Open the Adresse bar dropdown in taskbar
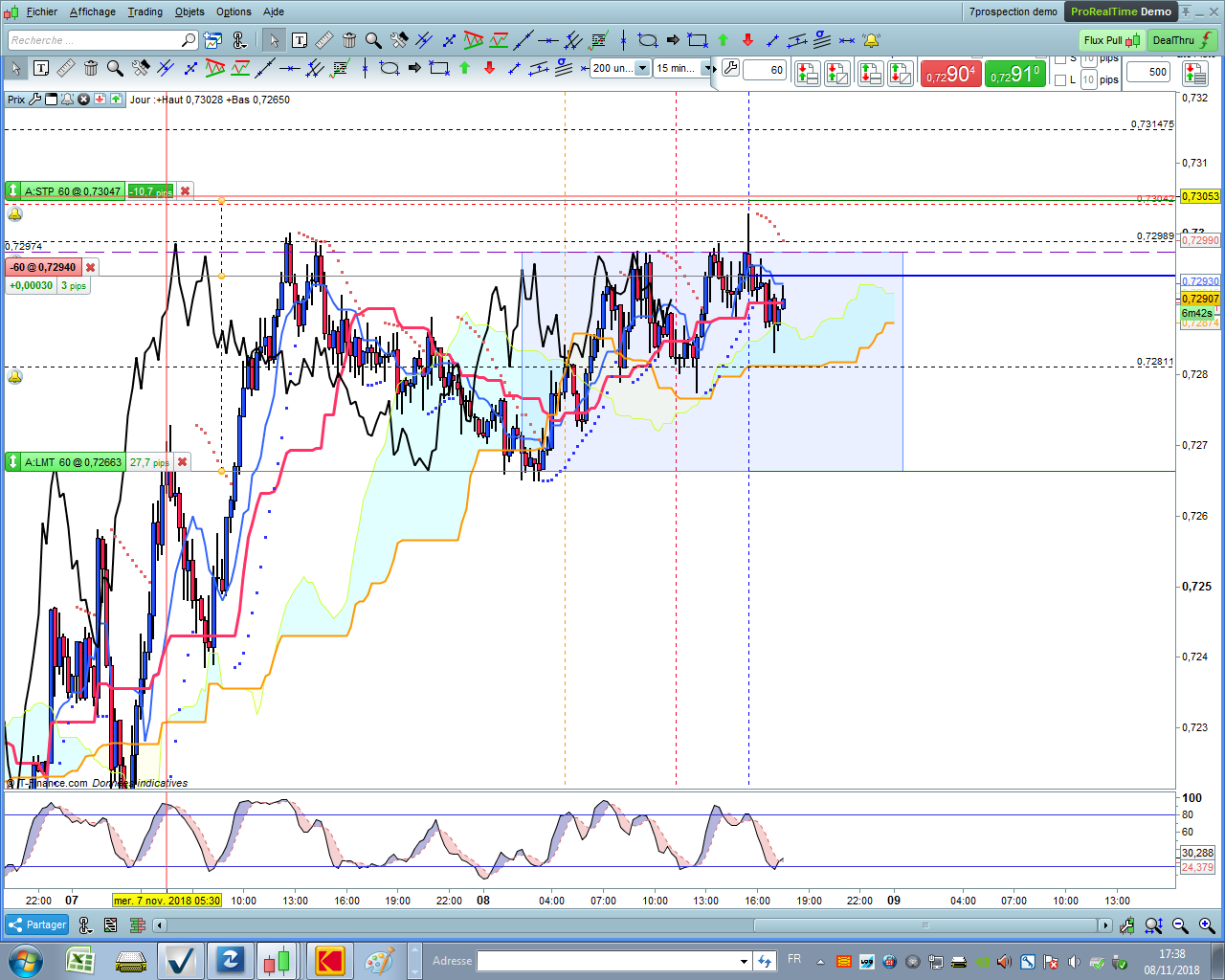 point(744,961)
